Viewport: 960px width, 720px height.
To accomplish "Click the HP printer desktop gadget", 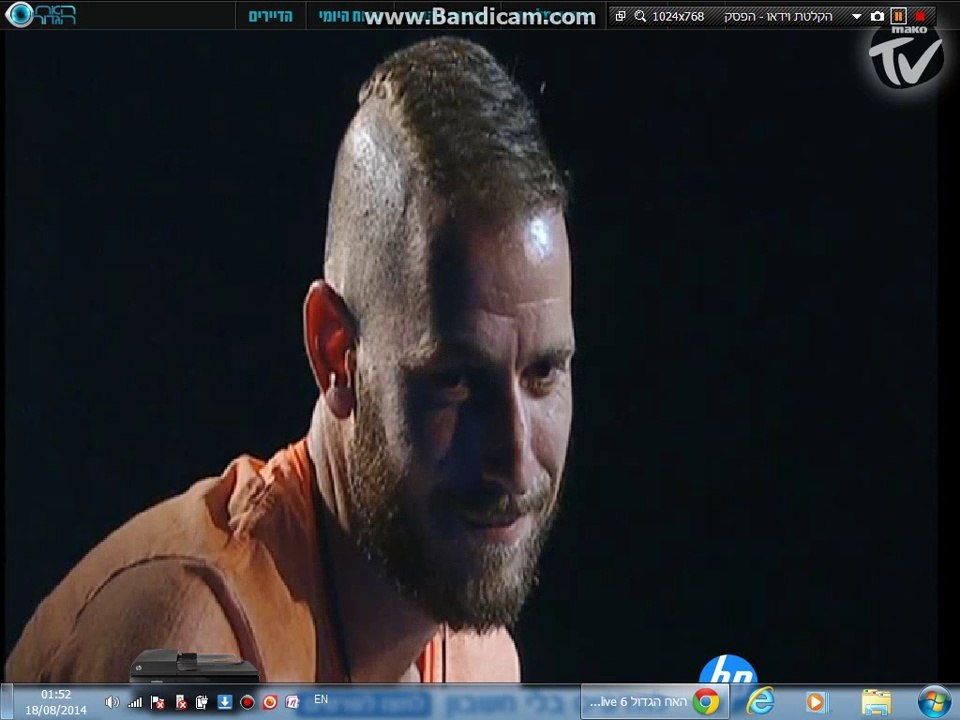I will pos(193,666).
